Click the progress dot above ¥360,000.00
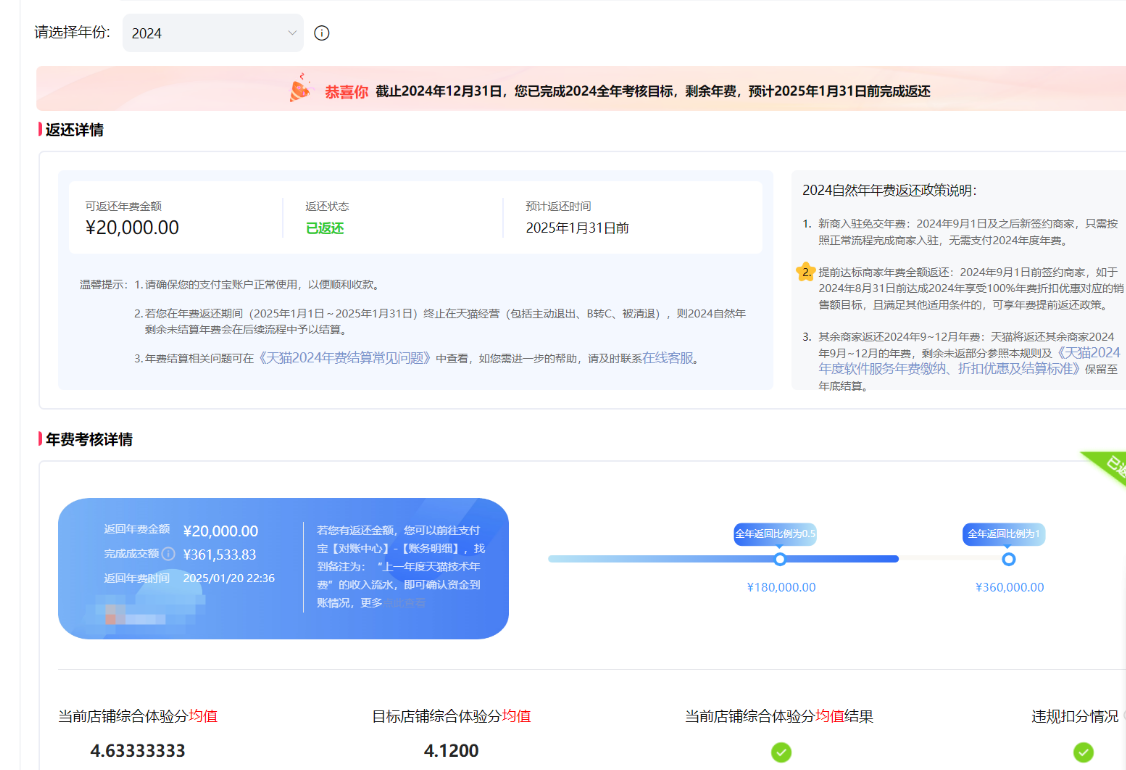 [1009, 559]
